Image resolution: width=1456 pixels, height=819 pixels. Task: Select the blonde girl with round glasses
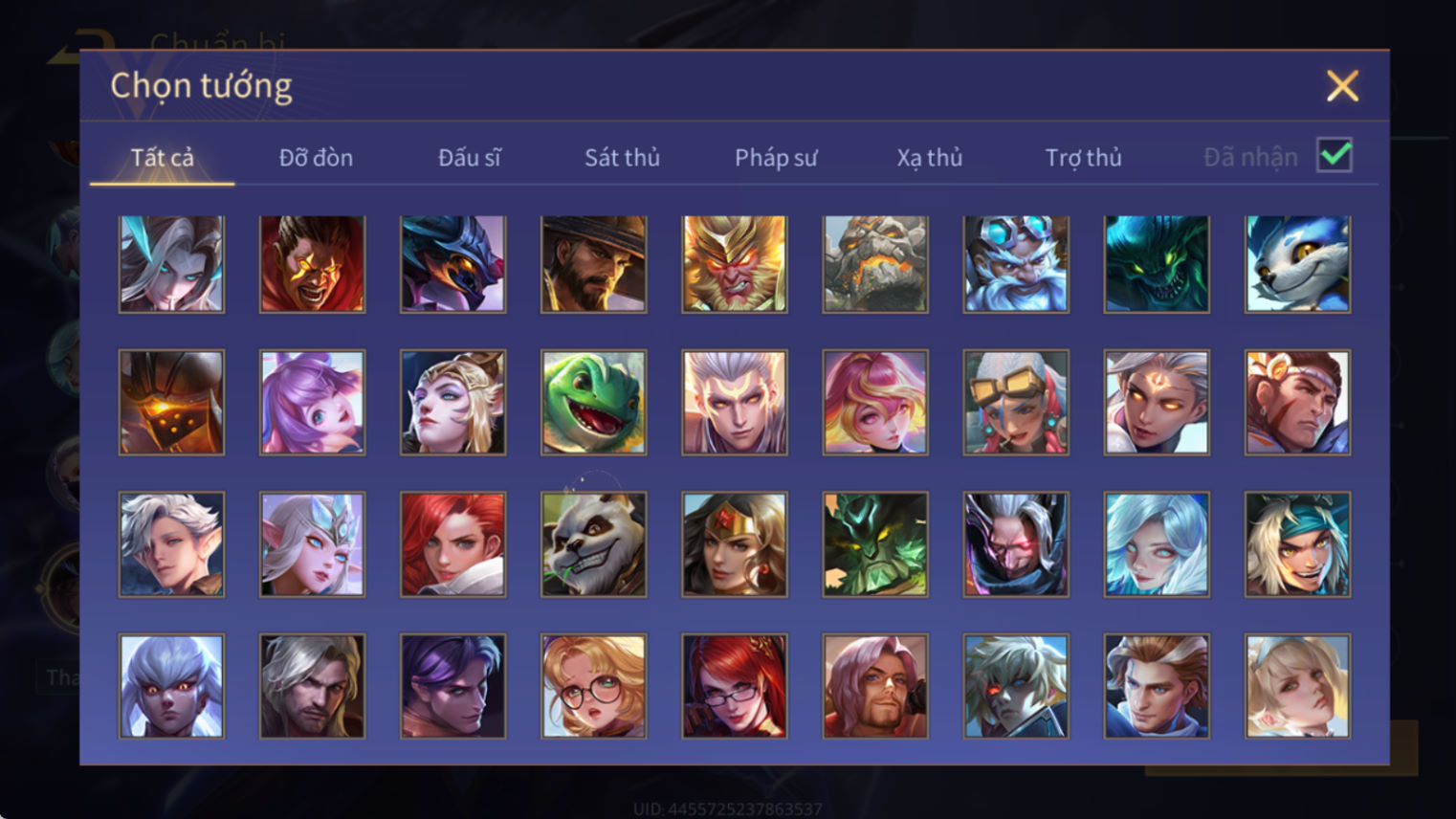[x=593, y=686]
